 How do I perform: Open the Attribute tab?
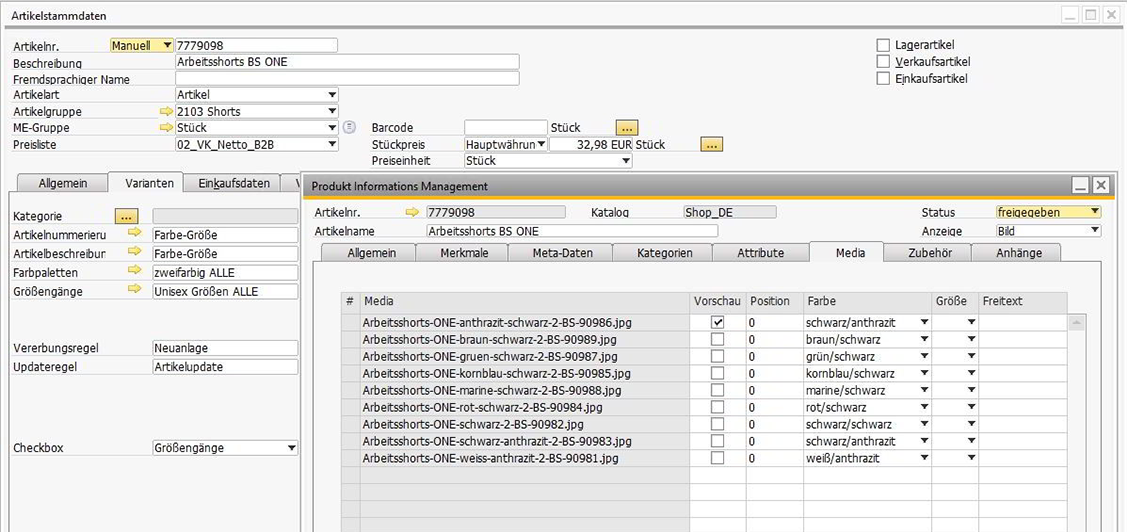point(760,253)
